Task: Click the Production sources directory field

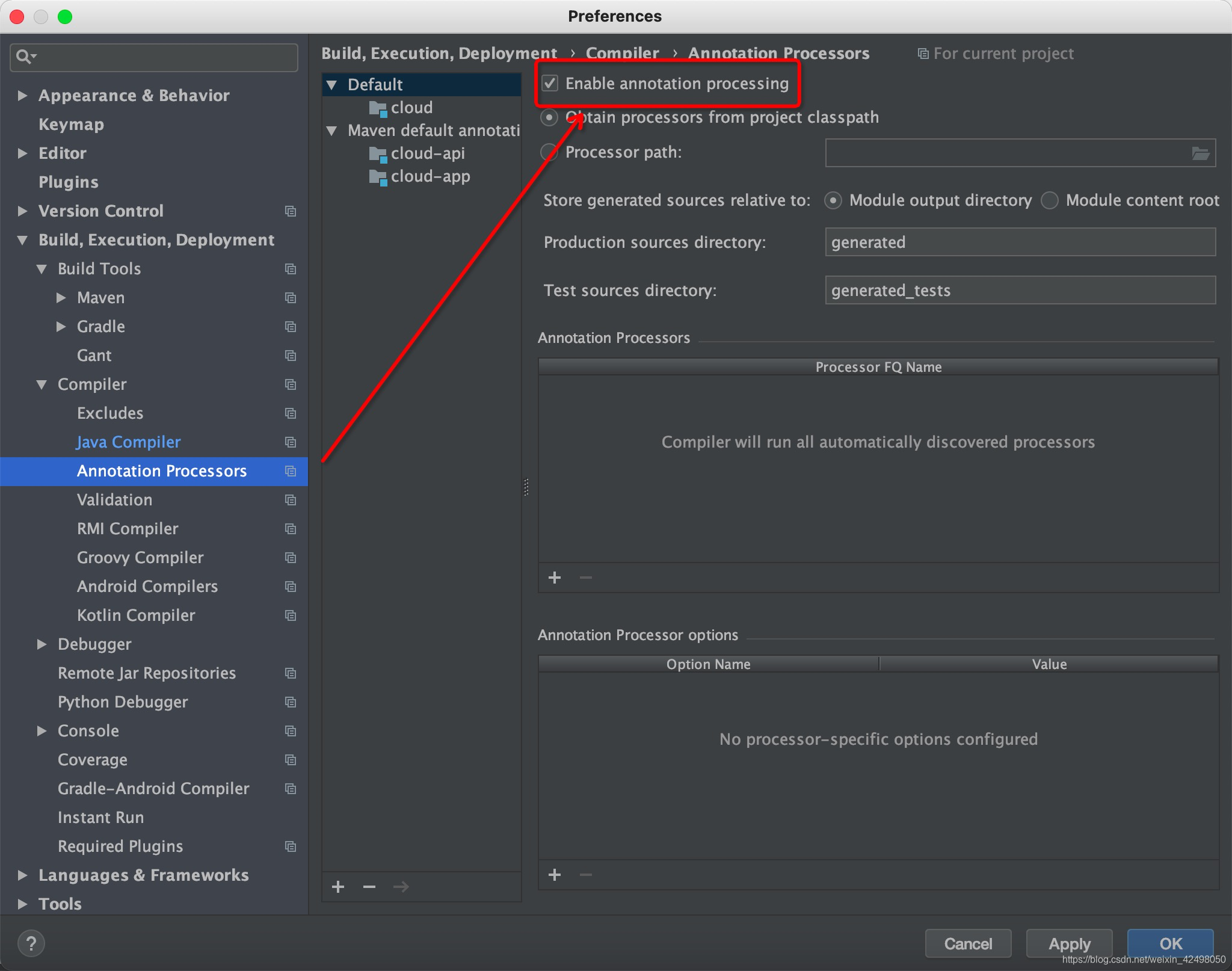Action: tap(1020, 242)
